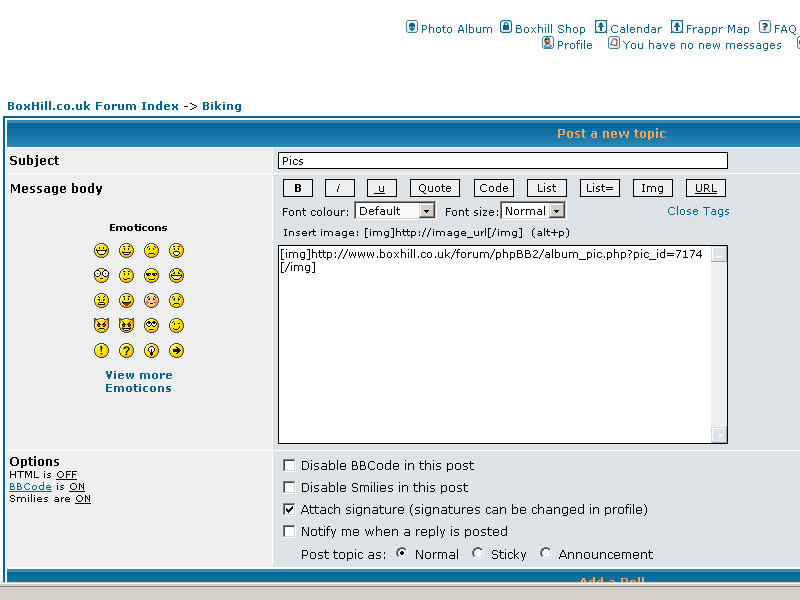The width and height of the screenshot is (800, 600).
Task: Uncheck the Attach signature checkbox
Action: pos(289,509)
